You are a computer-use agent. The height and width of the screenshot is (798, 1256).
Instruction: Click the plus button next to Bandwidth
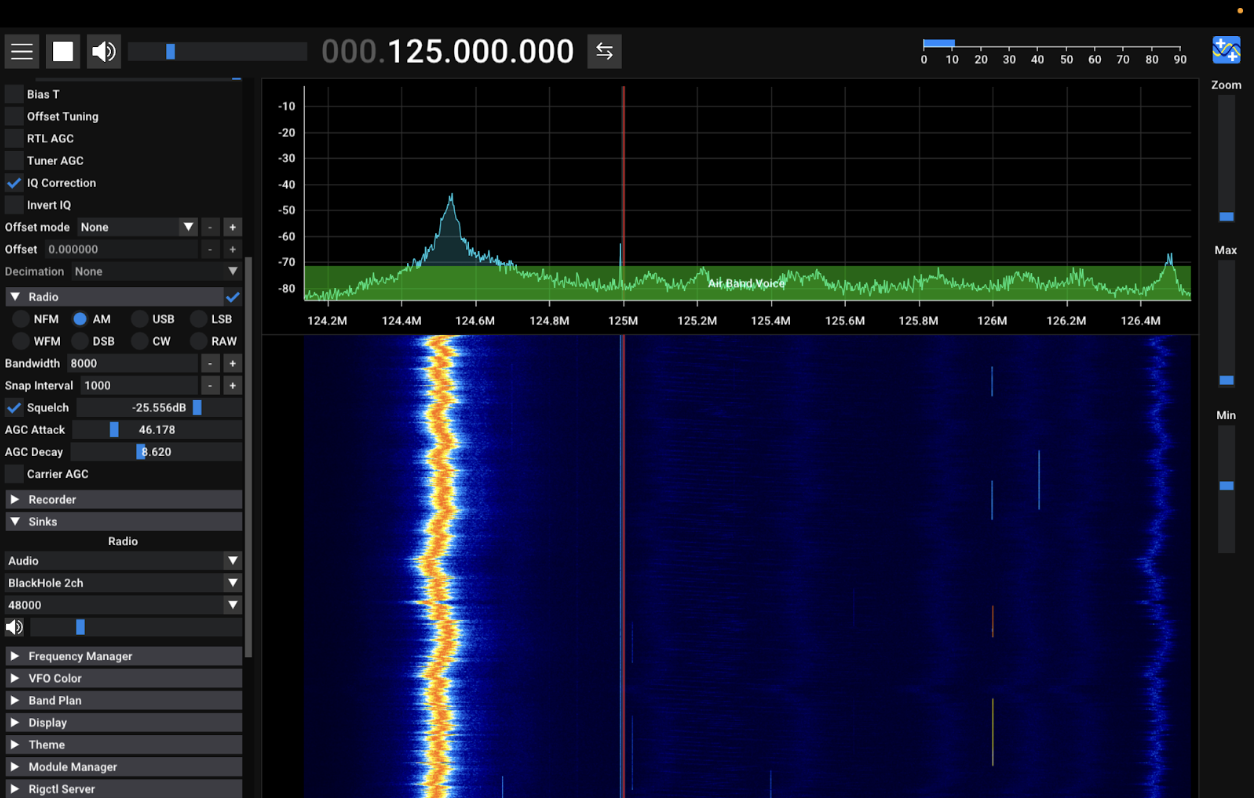click(x=232, y=364)
